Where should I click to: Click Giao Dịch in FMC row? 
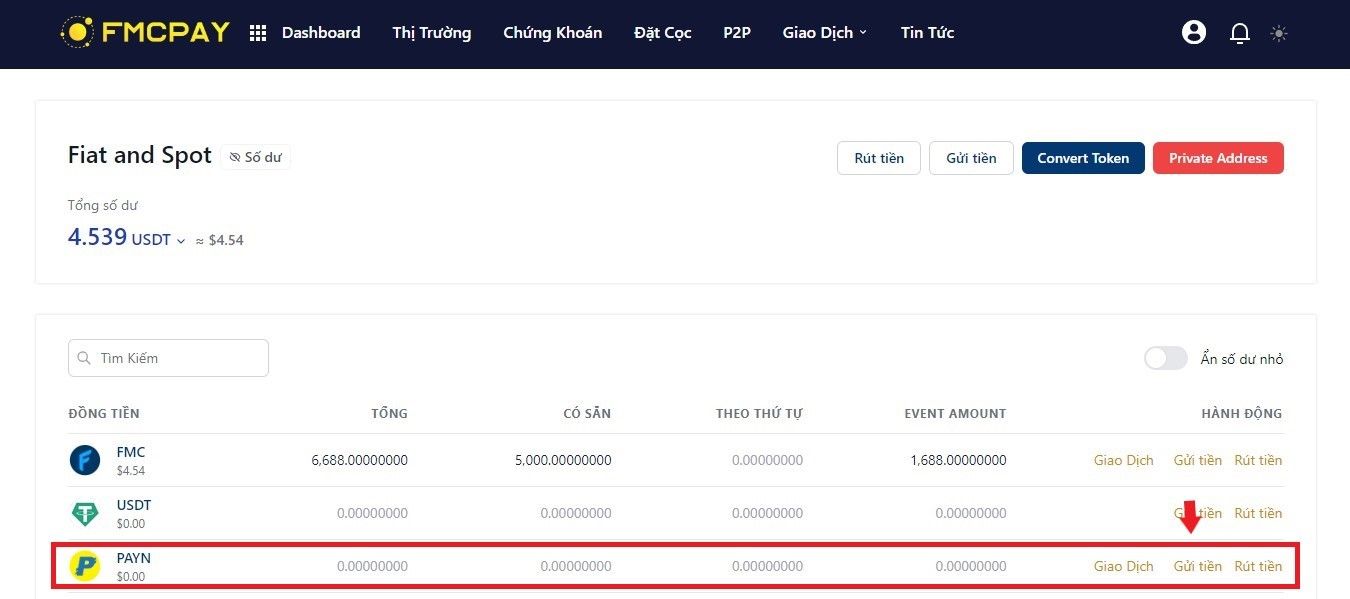pyautogui.click(x=1124, y=460)
